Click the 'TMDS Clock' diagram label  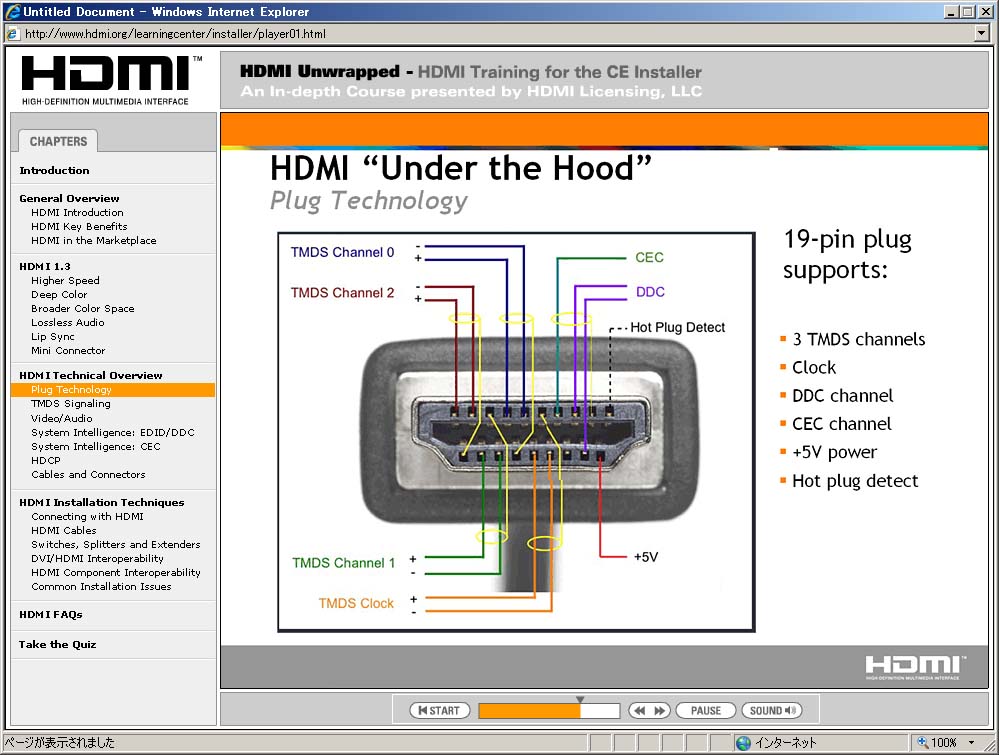[x=356, y=603]
